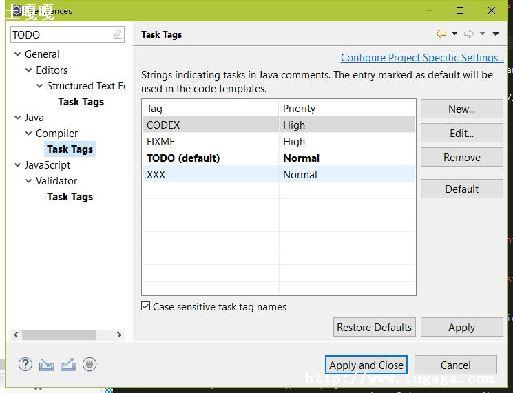
Task: Select the FIXME tag row
Action: 279,142
